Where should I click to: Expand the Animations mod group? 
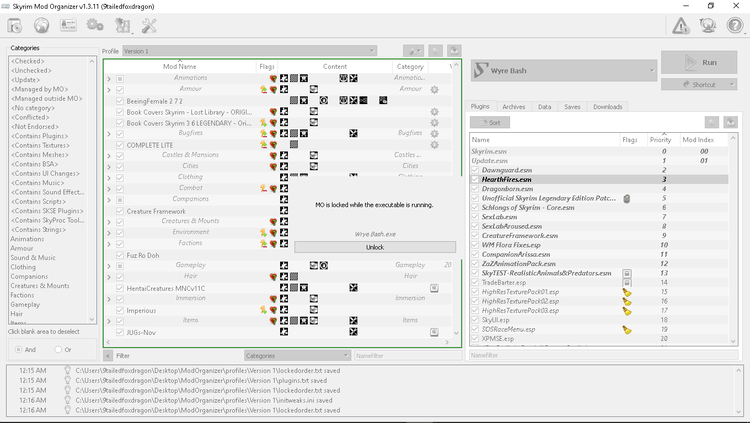(109, 78)
